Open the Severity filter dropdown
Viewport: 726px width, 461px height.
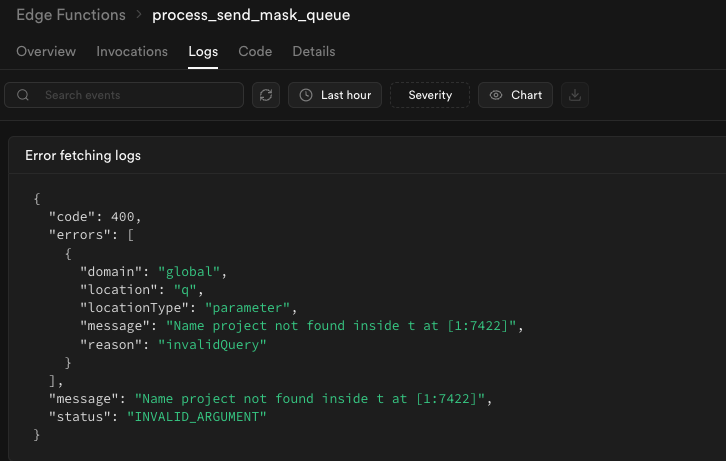(x=430, y=95)
